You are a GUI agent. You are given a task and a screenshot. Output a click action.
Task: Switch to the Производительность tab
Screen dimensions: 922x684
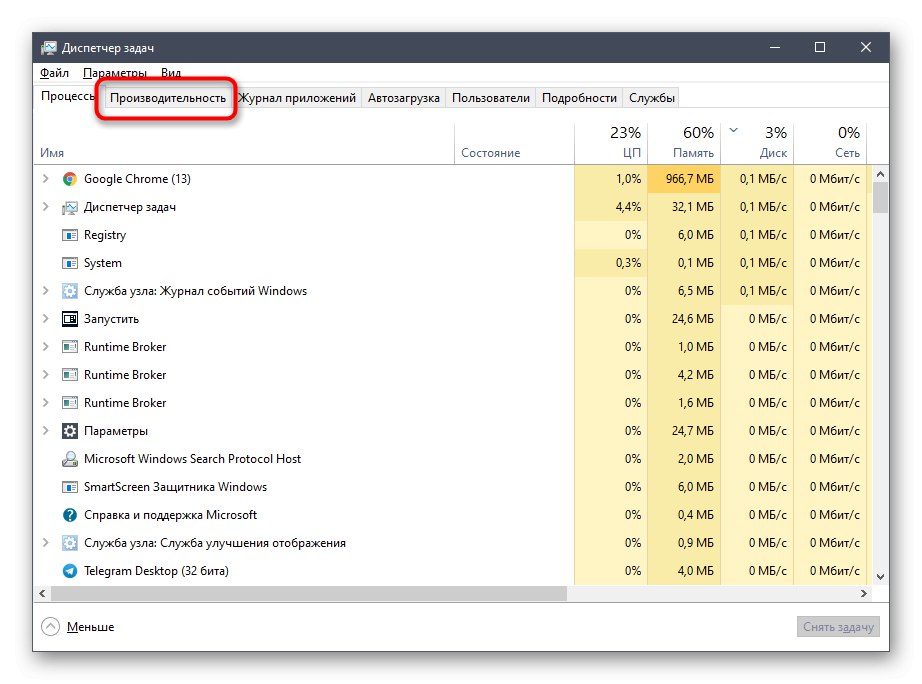[168, 98]
